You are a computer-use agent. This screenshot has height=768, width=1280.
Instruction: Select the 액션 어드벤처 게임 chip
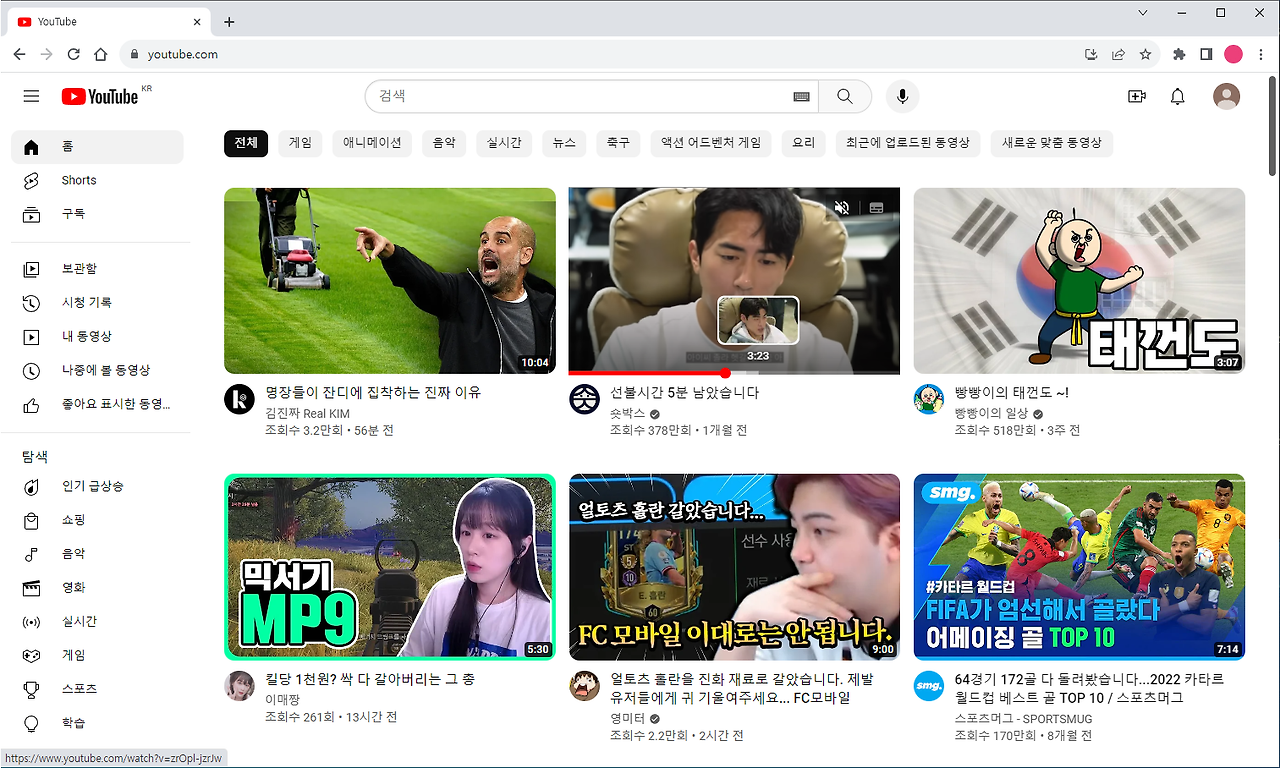click(711, 143)
